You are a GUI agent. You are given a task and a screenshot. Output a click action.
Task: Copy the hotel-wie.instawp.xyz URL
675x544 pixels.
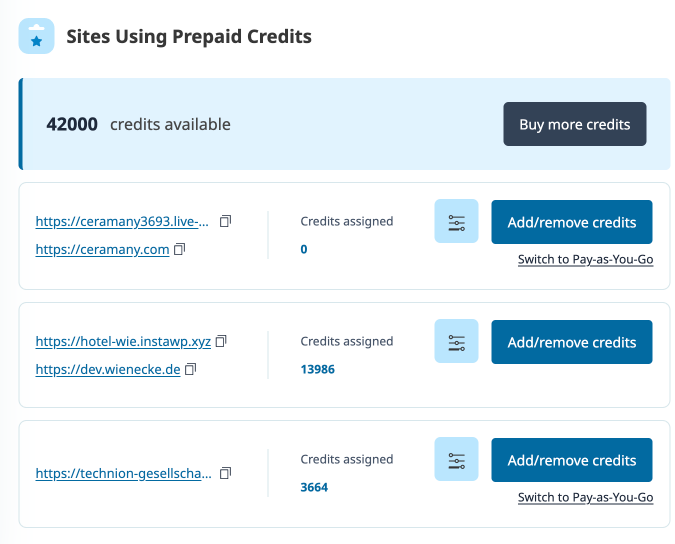[222, 341]
